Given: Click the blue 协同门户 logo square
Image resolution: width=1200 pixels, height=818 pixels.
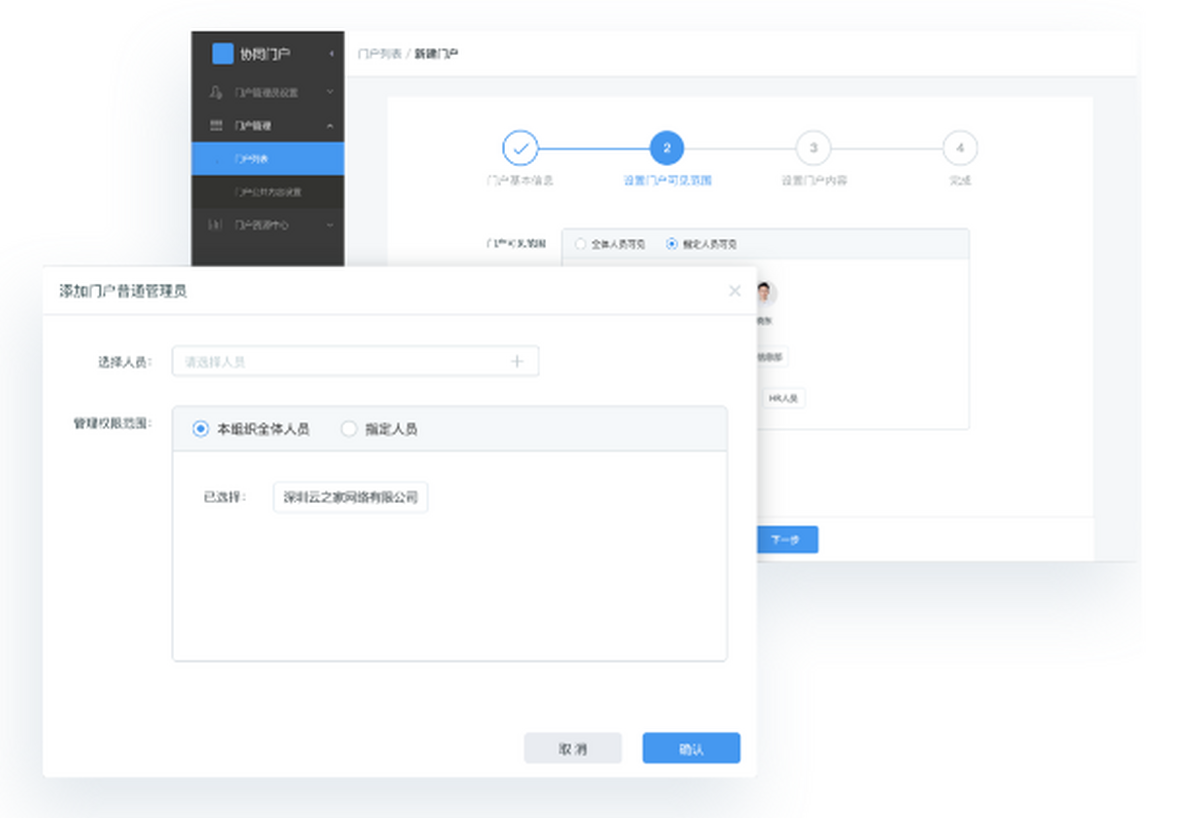Looking at the screenshot, I should 222,54.
